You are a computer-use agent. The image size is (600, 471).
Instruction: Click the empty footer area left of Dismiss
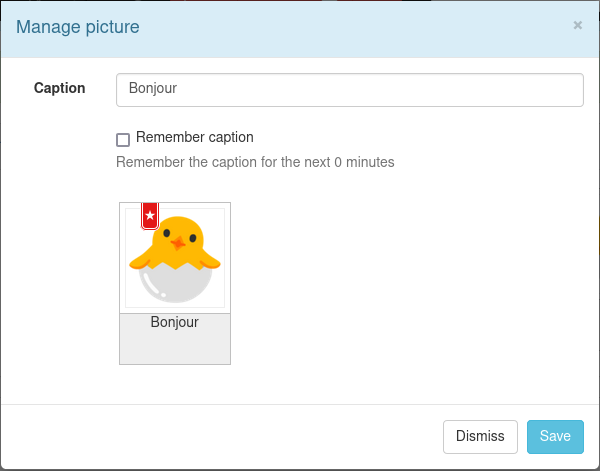[x=220, y=437]
